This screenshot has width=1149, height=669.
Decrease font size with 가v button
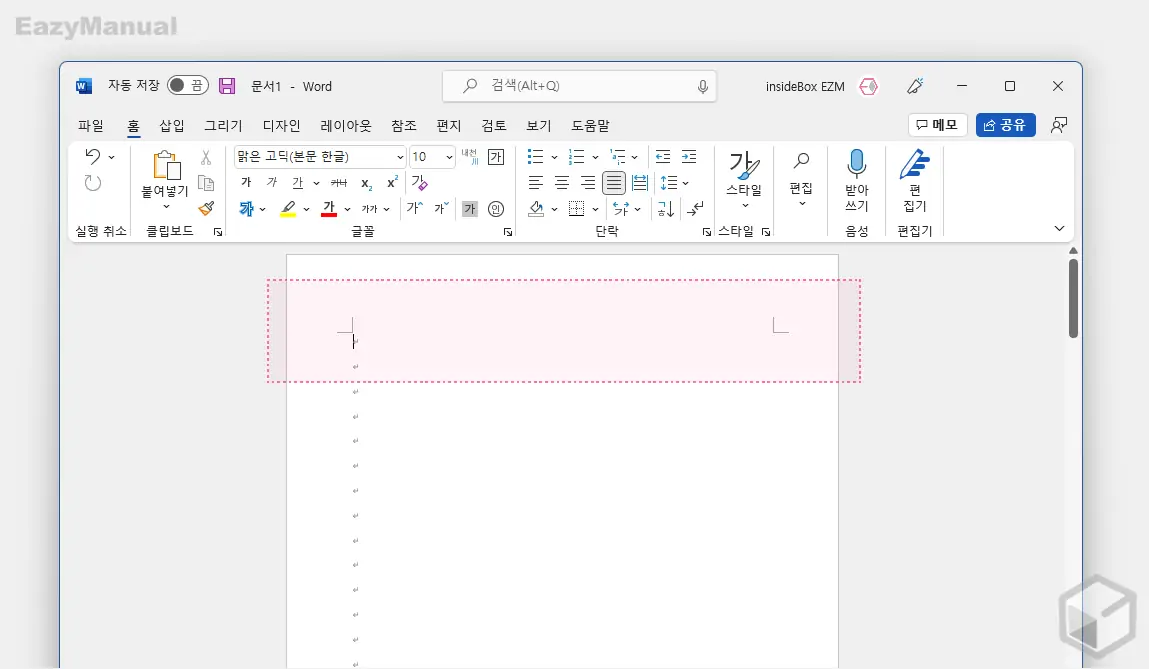[441, 208]
